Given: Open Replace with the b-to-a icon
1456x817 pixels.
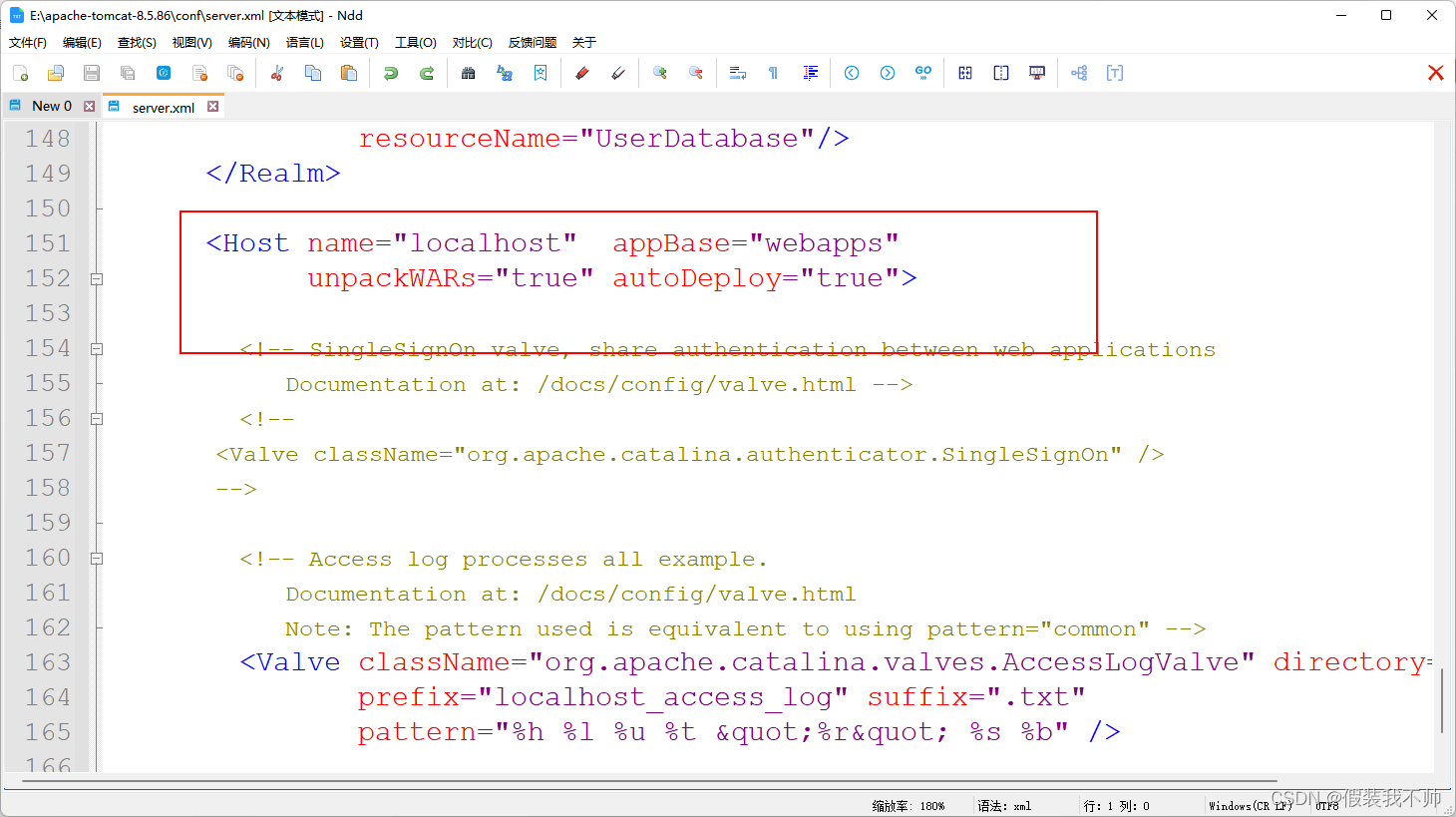Looking at the screenshot, I should click(x=505, y=73).
